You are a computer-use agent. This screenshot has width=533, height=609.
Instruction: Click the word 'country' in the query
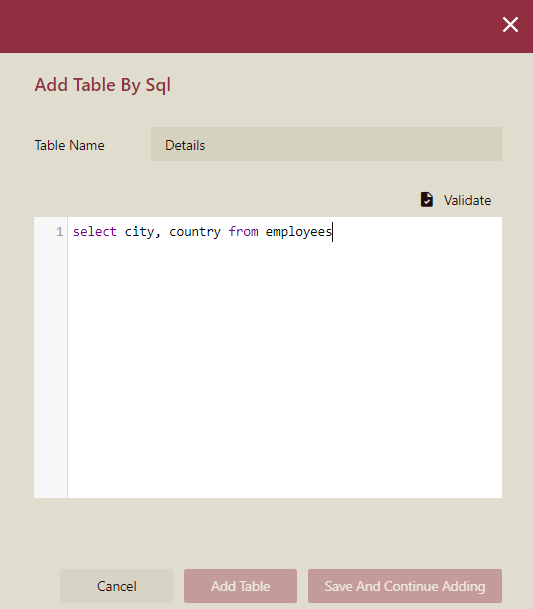point(195,232)
